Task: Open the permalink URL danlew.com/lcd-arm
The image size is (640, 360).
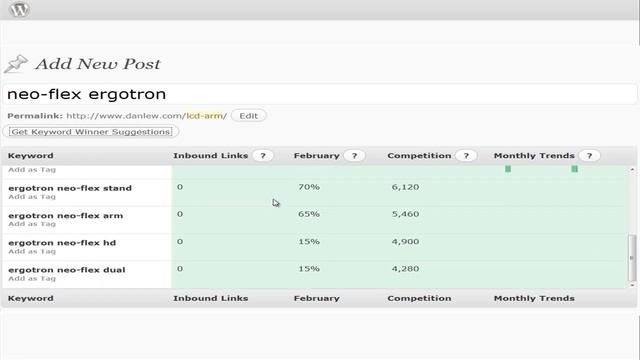Action: click(x=147, y=116)
